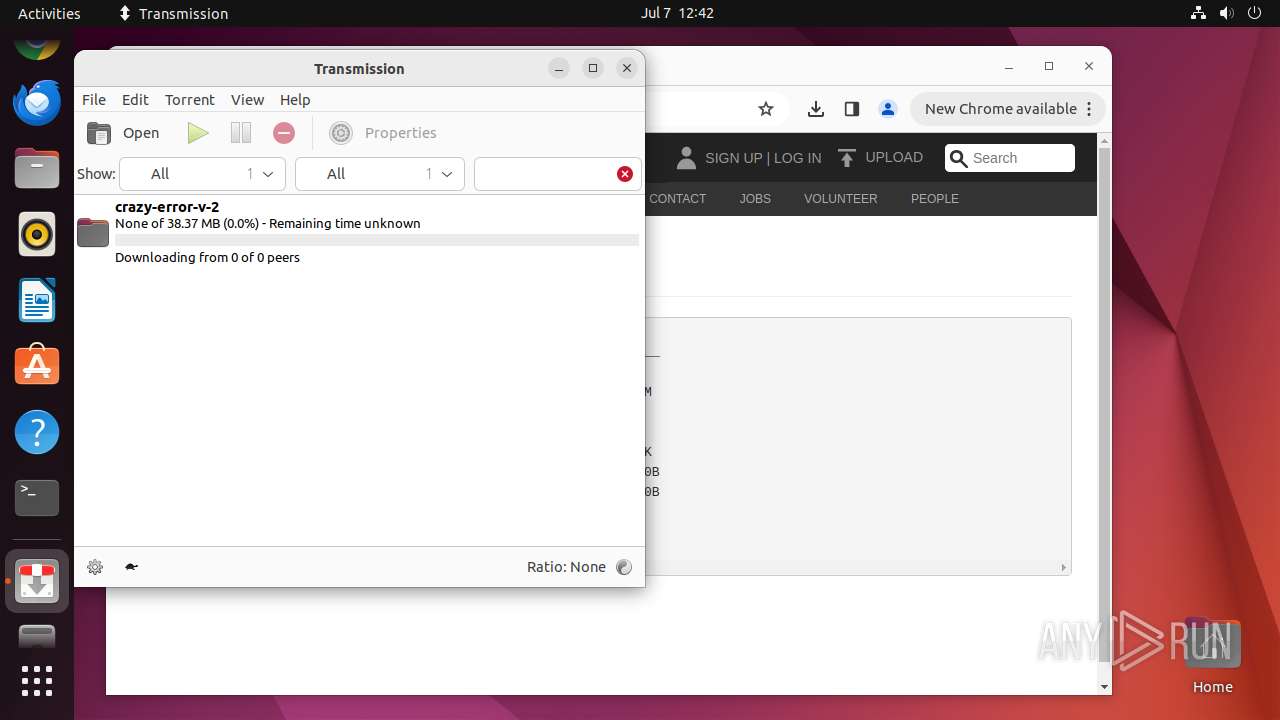1280x720 pixels.
Task: Open Chrome downloads icon
Action: [816, 109]
